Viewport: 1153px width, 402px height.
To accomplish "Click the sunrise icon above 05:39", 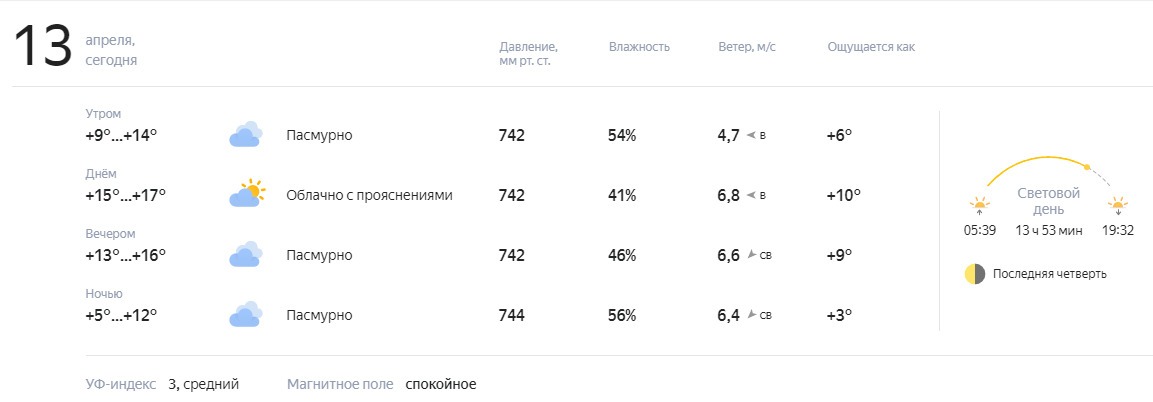I will coord(979,205).
